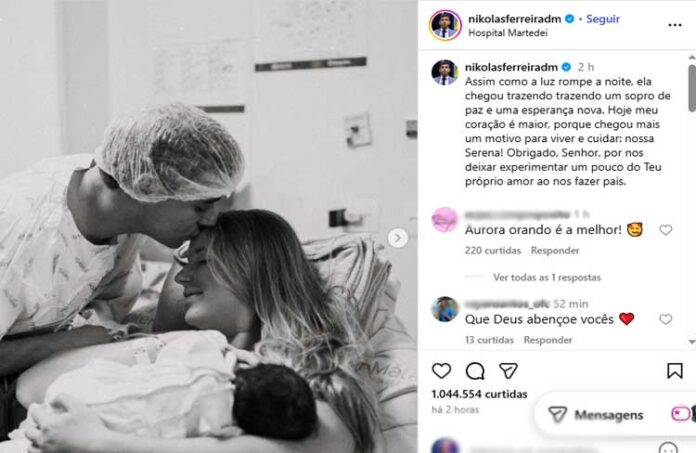Open nikolasferreiradm profile picture in header
This screenshot has height=453, width=696.
point(445,25)
